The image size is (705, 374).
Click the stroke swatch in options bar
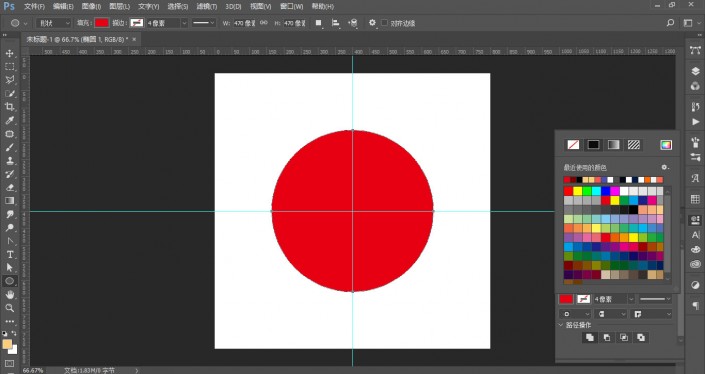137,23
